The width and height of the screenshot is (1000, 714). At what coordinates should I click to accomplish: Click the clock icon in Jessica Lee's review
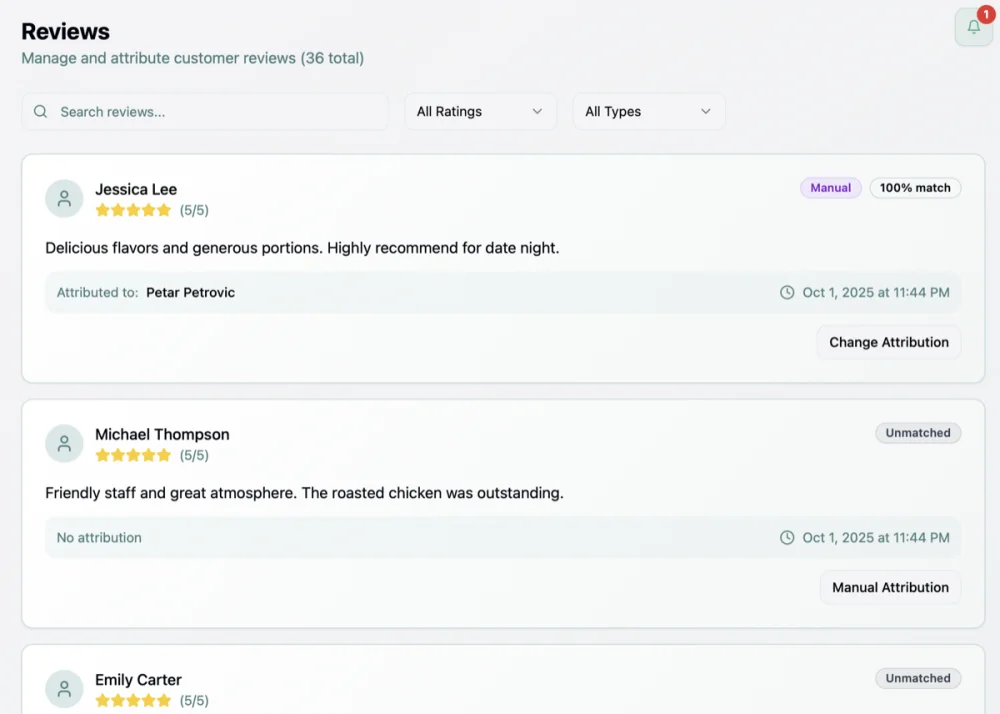coord(787,293)
